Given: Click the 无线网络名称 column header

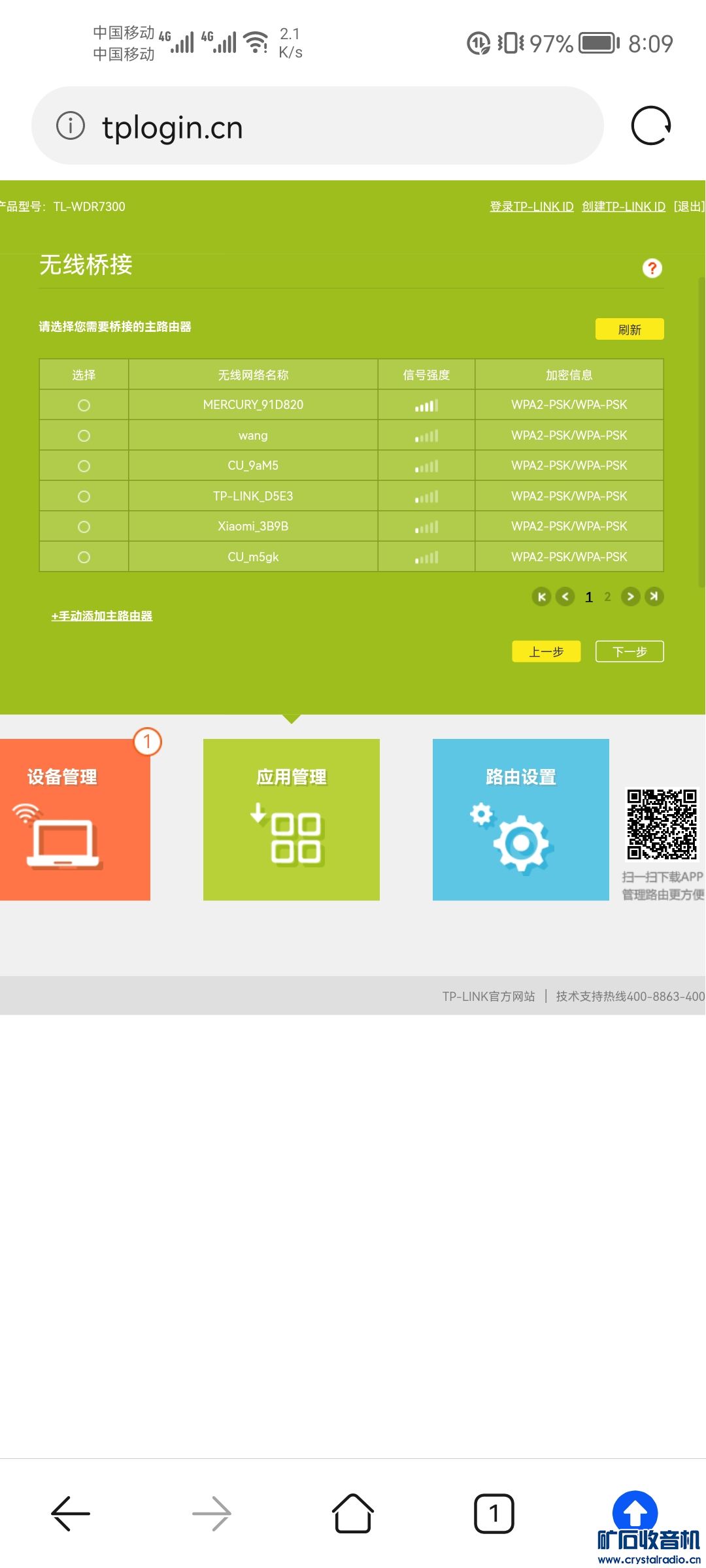Looking at the screenshot, I should (x=253, y=374).
